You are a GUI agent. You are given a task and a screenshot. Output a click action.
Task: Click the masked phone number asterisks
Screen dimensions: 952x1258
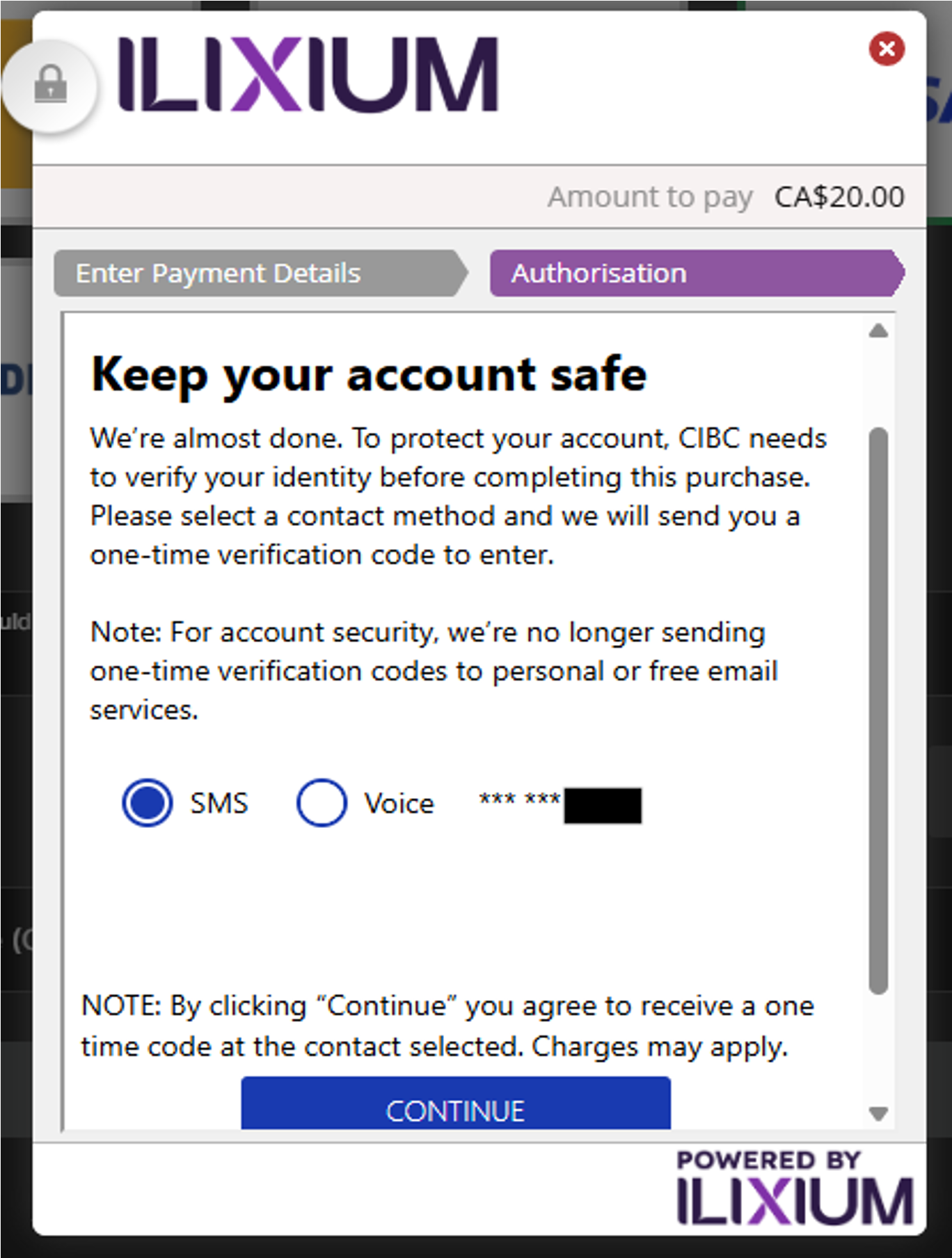tap(519, 801)
